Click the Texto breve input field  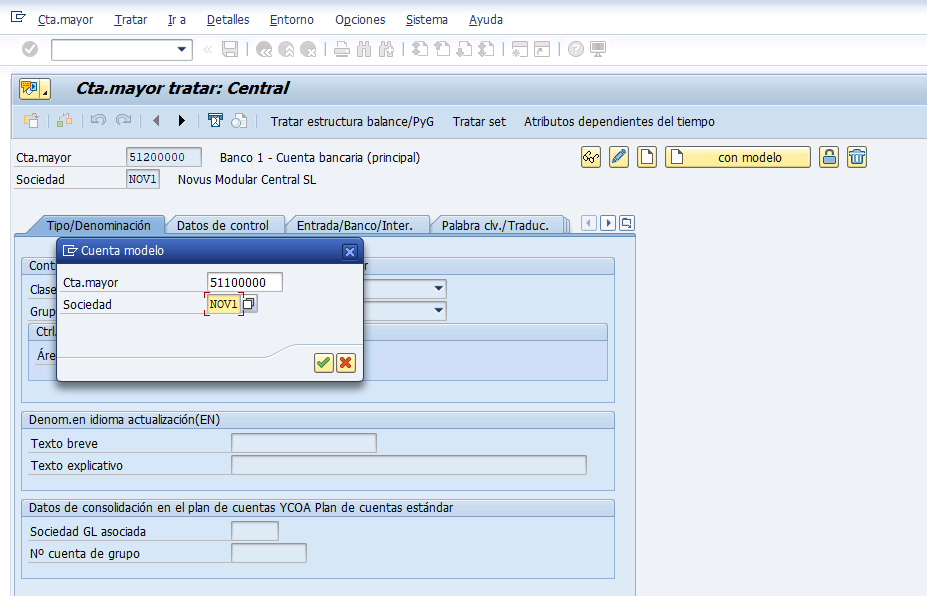point(304,443)
